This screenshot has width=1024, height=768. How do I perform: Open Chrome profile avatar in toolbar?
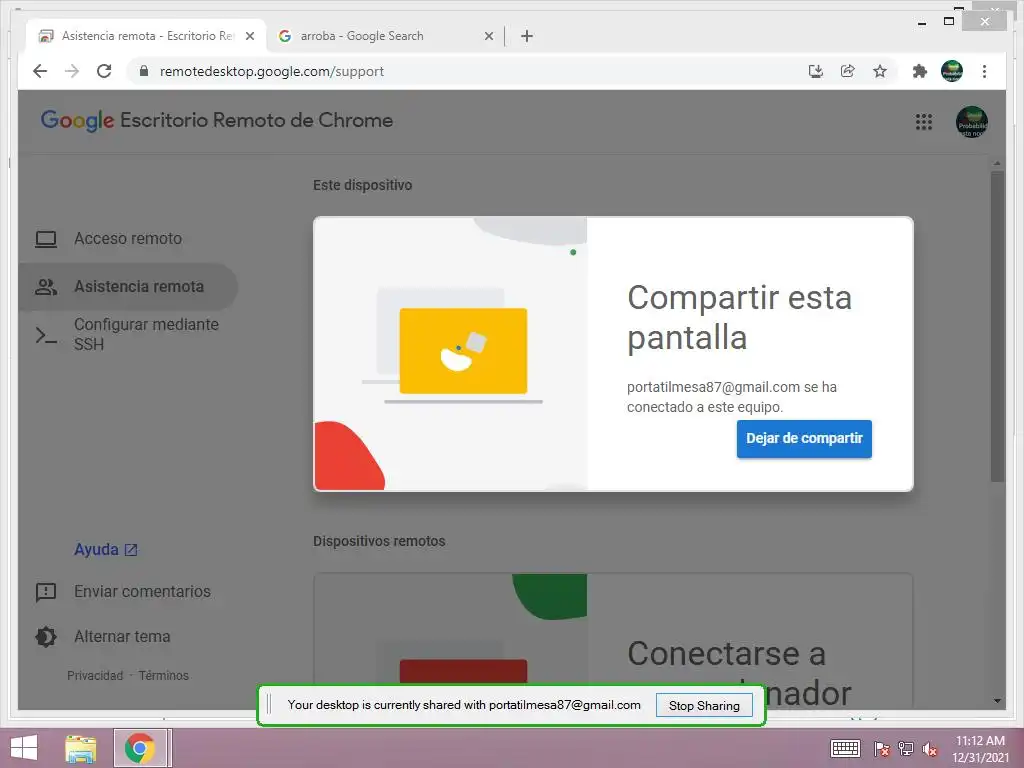pyautogui.click(x=952, y=71)
